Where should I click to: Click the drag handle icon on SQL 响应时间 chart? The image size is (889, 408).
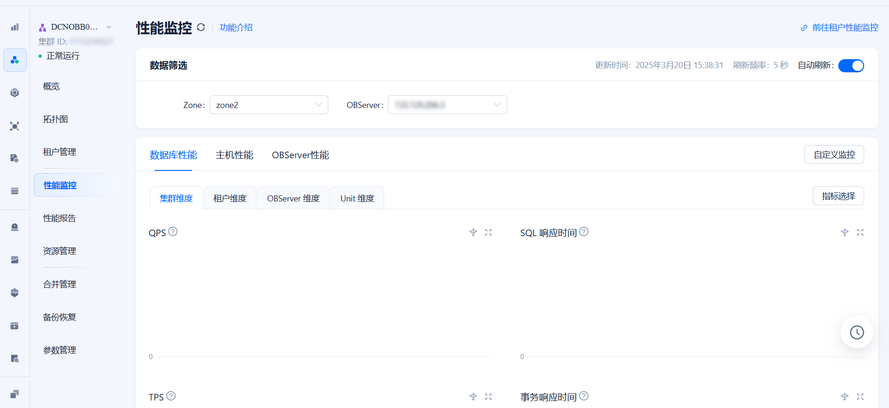click(845, 232)
